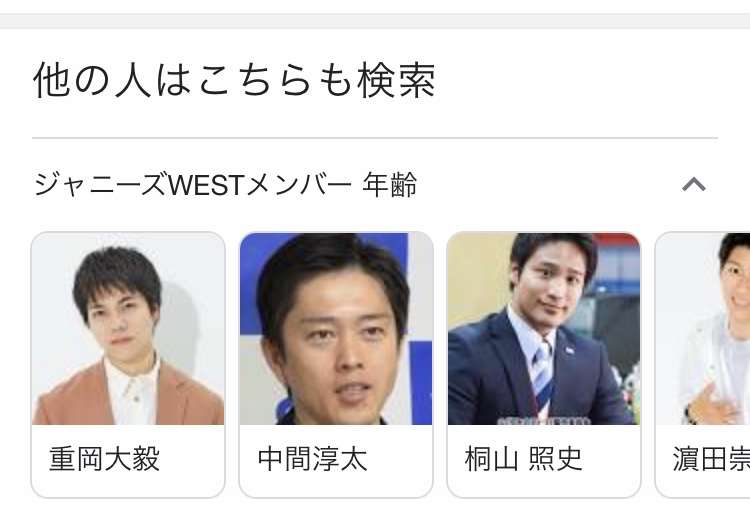This screenshot has width=750, height=523.
Task: Open the 中間淳太 photo thumbnail
Action: point(336,329)
